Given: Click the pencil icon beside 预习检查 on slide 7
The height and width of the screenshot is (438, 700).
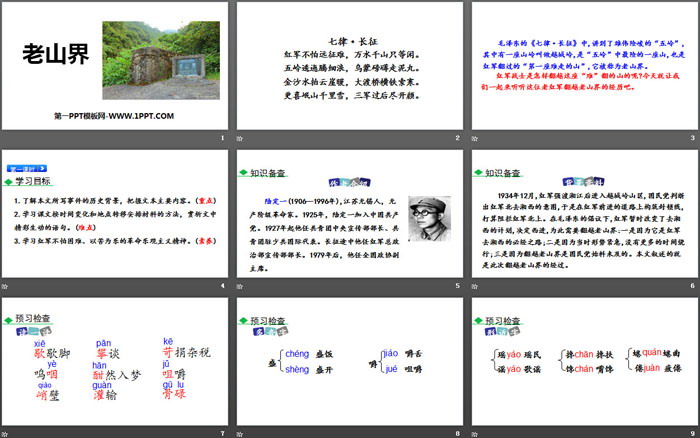Looking at the screenshot, I should click(8, 317).
